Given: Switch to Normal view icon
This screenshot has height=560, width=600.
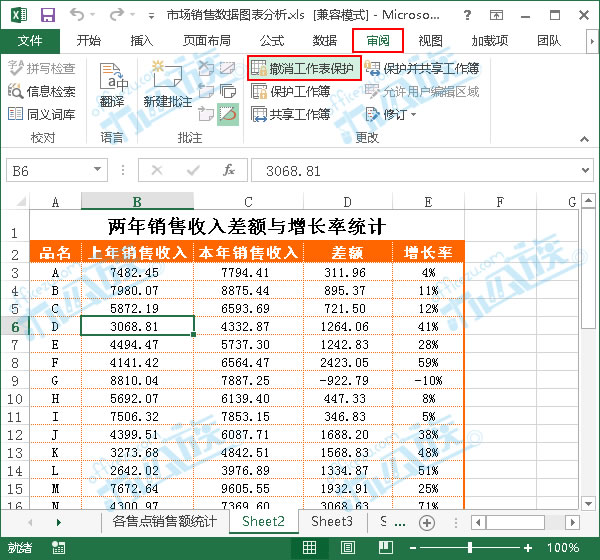Looking at the screenshot, I should 309,547.
